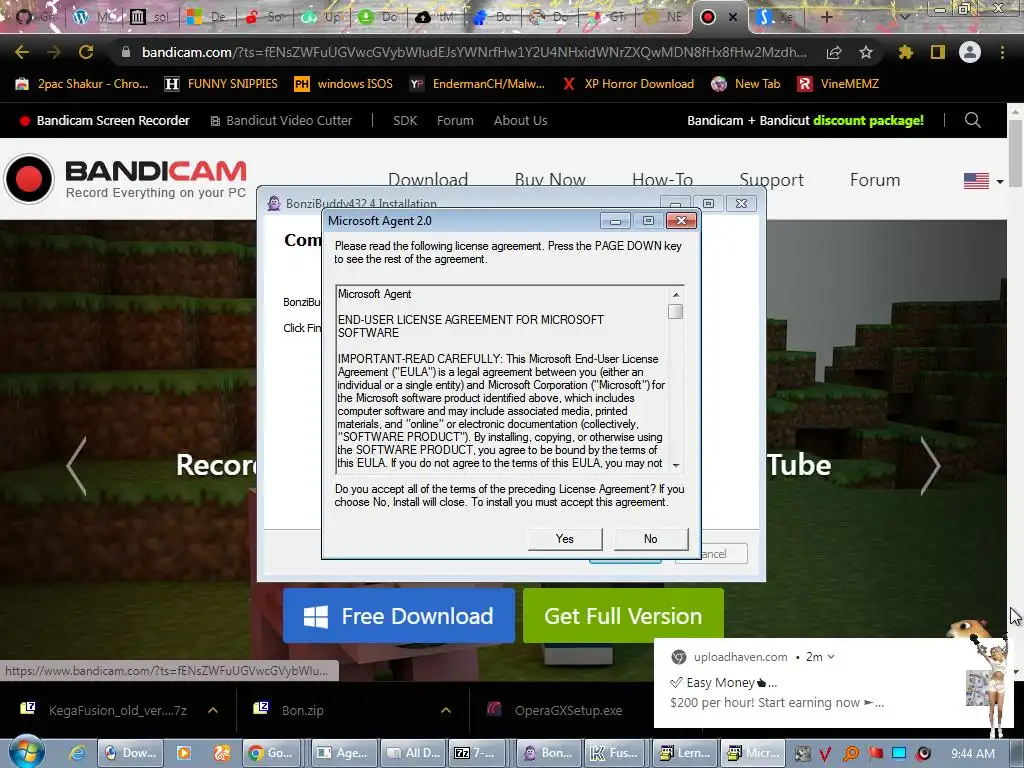The width and height of the screenshot is (1024, 768).
Task: Click the license text scrollbar up arrow
Action: click(x=676, y=295)
